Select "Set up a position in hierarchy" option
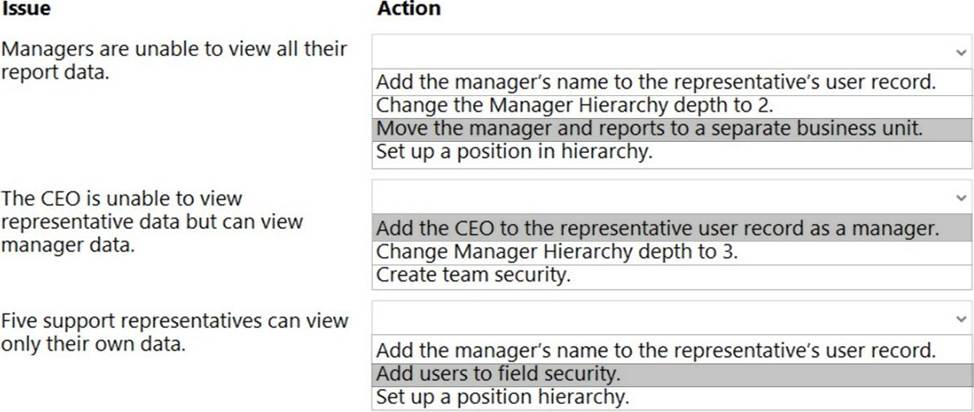 tap(514, 153)
